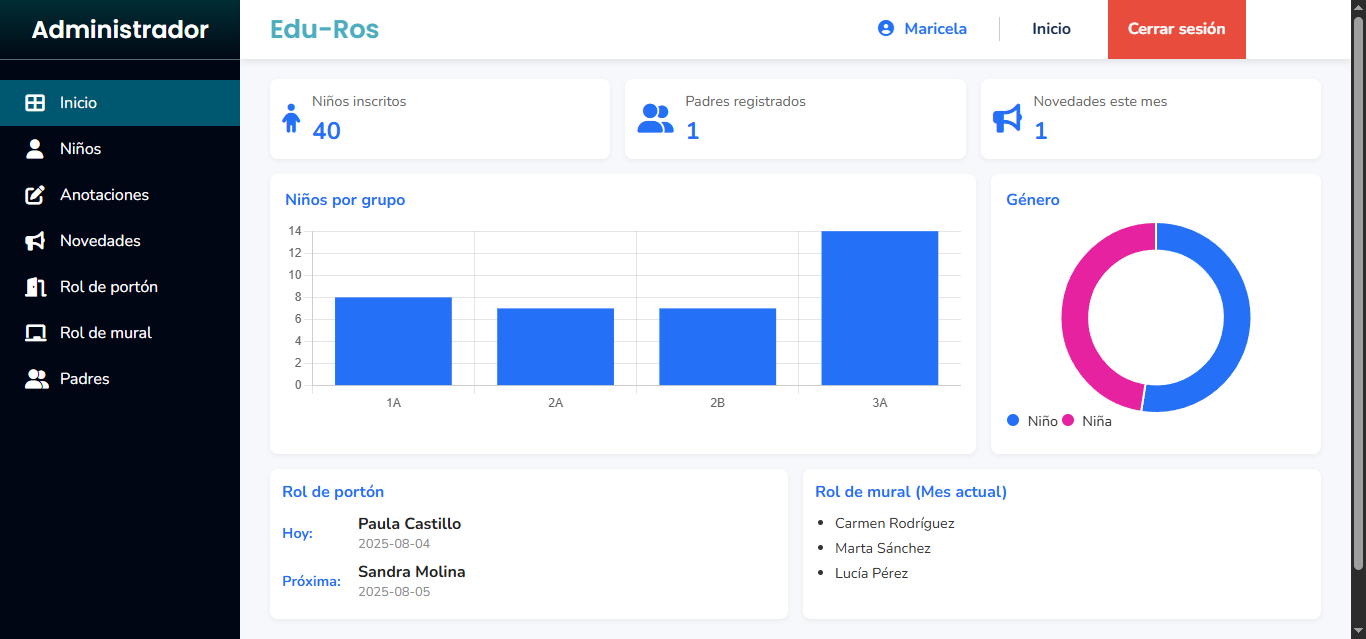Go to Inicio in the top navigation
The height and width of the screenshot is (639, 1366).
pyautogui.click(x=1051, y=29)
